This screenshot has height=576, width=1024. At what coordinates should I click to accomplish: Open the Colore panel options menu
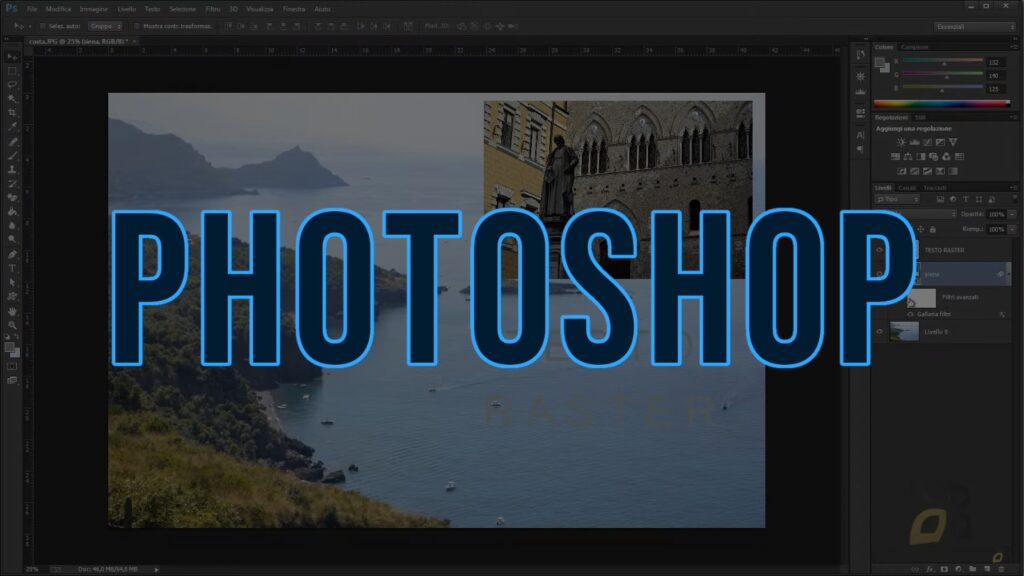[x=1013, y=47]
